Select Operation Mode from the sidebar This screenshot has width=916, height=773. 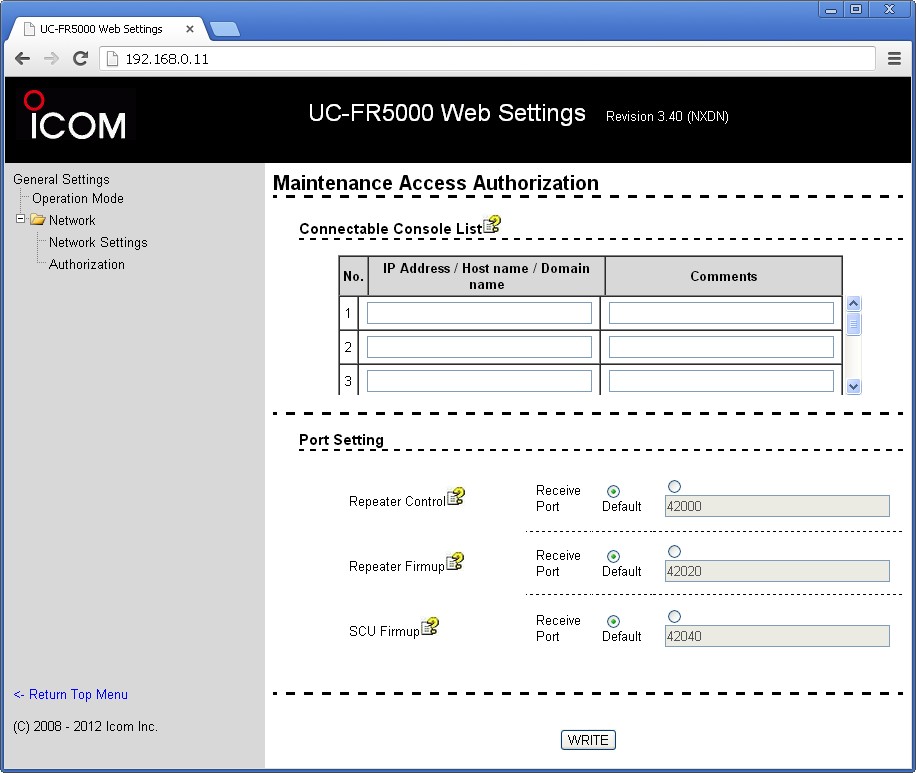(76, 198)
